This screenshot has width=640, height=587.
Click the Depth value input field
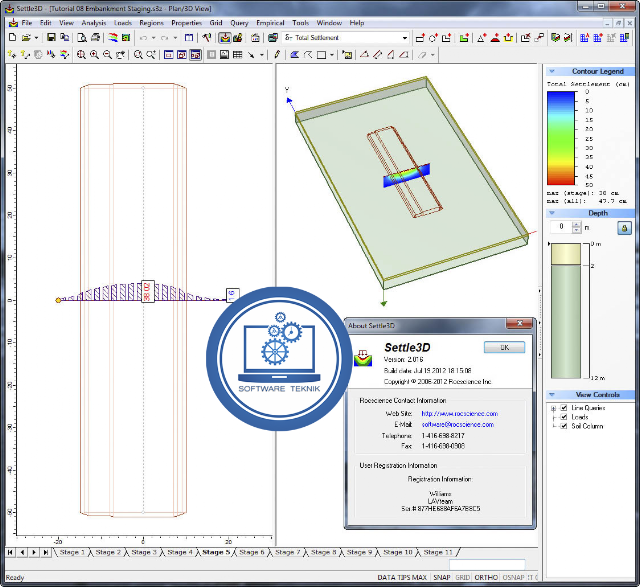561,227
